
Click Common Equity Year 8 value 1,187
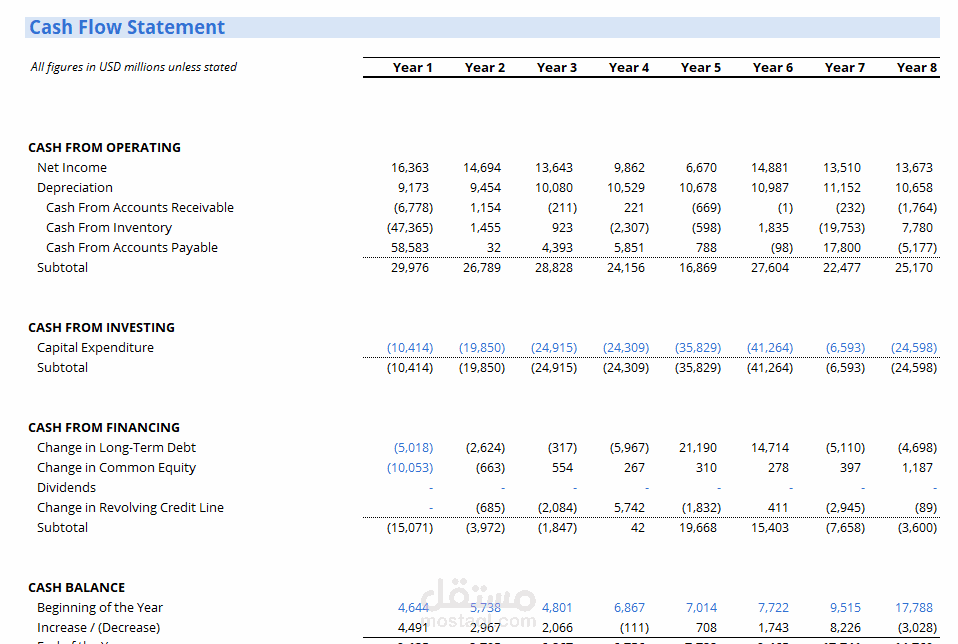coord(917,467)
